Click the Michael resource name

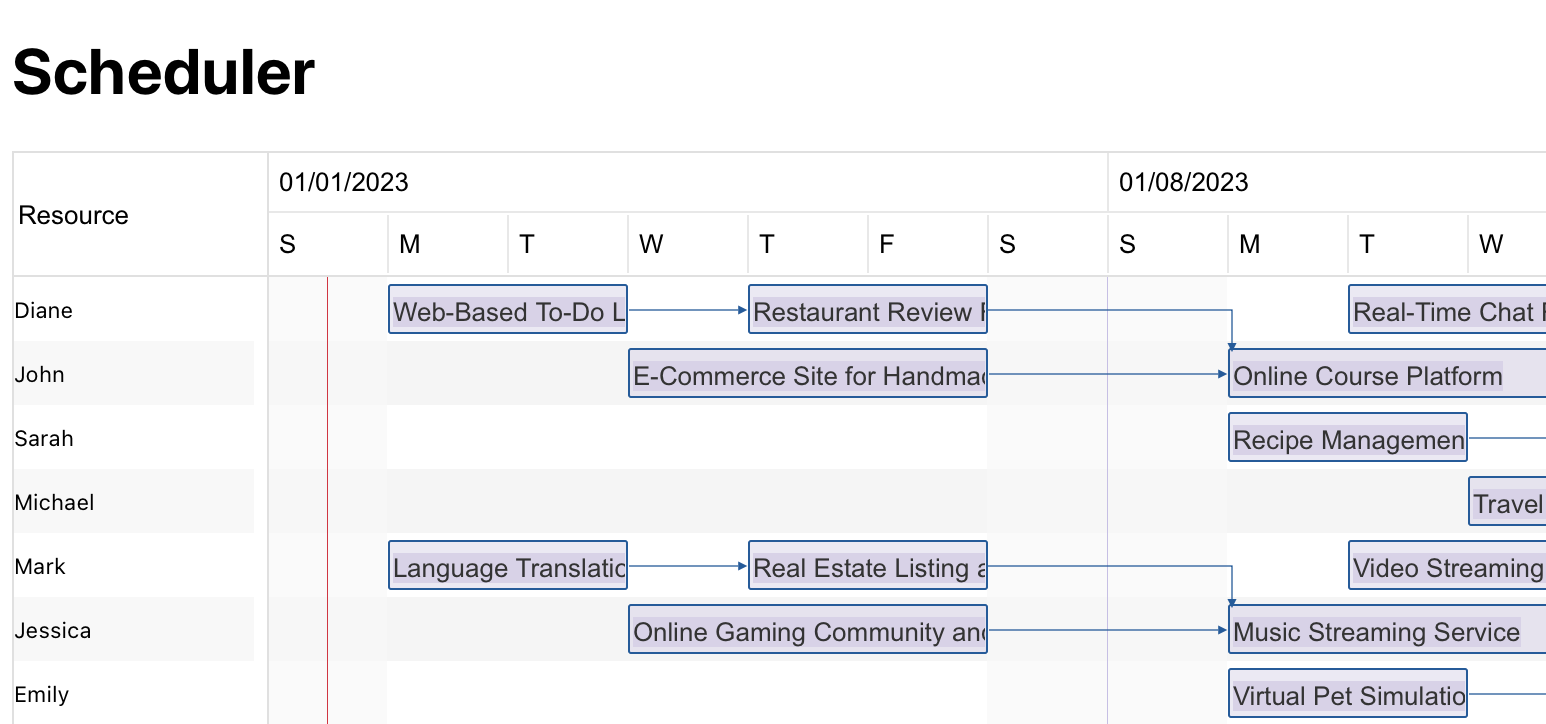point(55,502)
